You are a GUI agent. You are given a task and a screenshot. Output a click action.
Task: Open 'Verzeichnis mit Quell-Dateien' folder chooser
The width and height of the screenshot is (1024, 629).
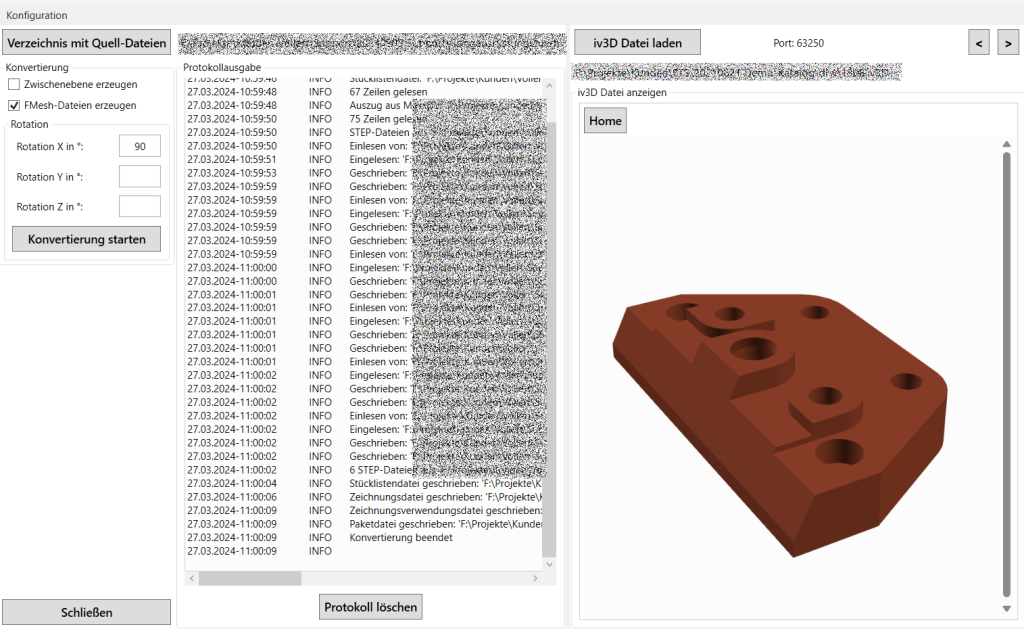[x=86, y=43]
